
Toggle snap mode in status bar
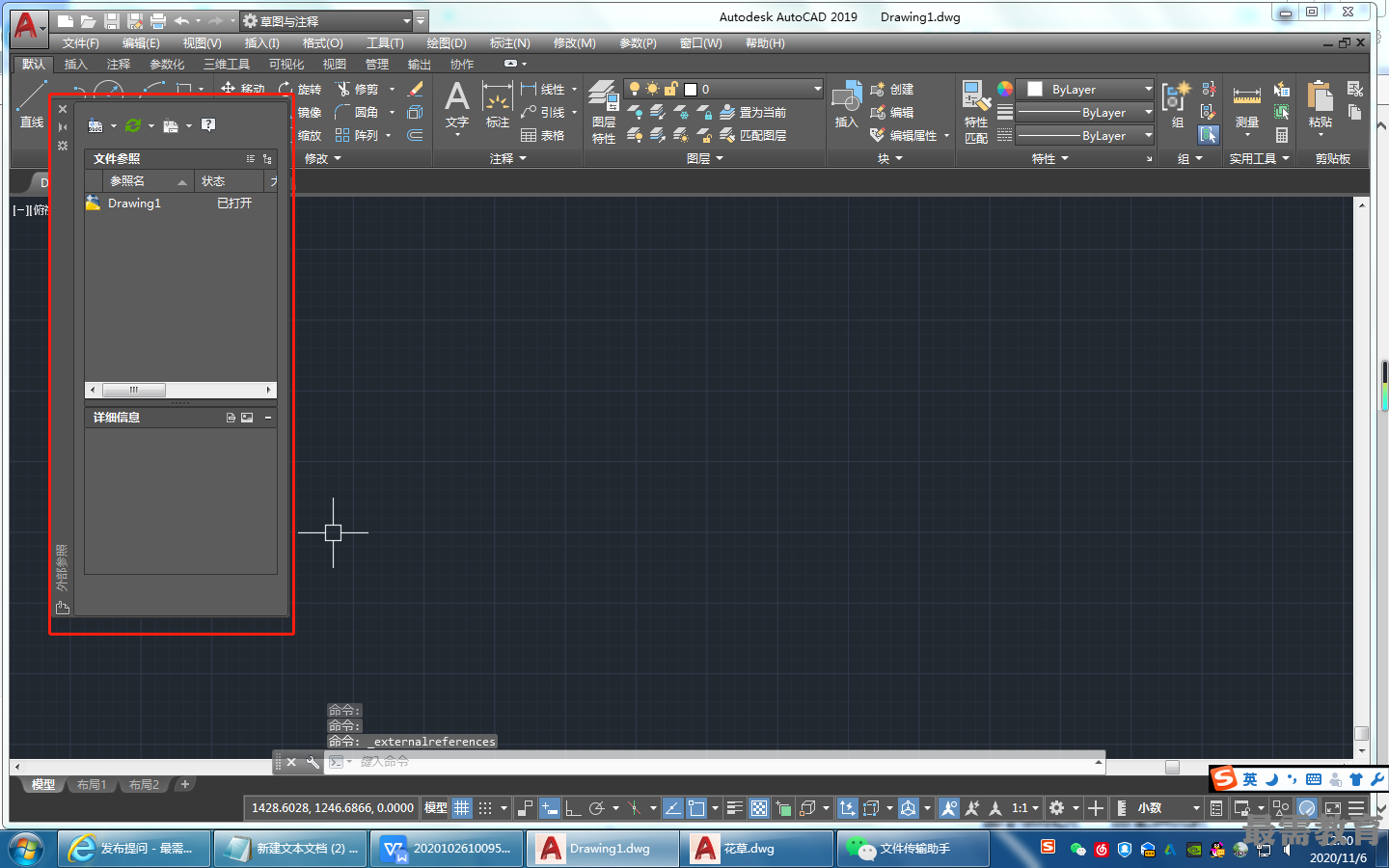[485, 808]
